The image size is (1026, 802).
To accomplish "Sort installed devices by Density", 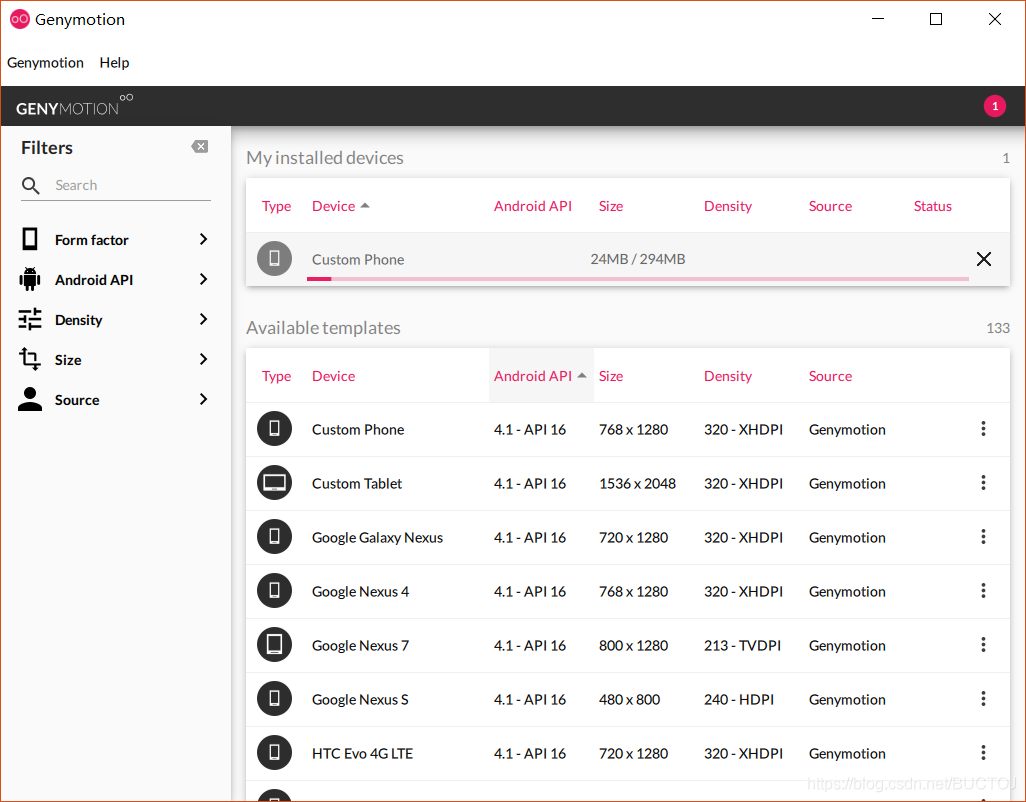I will point(728,206).
